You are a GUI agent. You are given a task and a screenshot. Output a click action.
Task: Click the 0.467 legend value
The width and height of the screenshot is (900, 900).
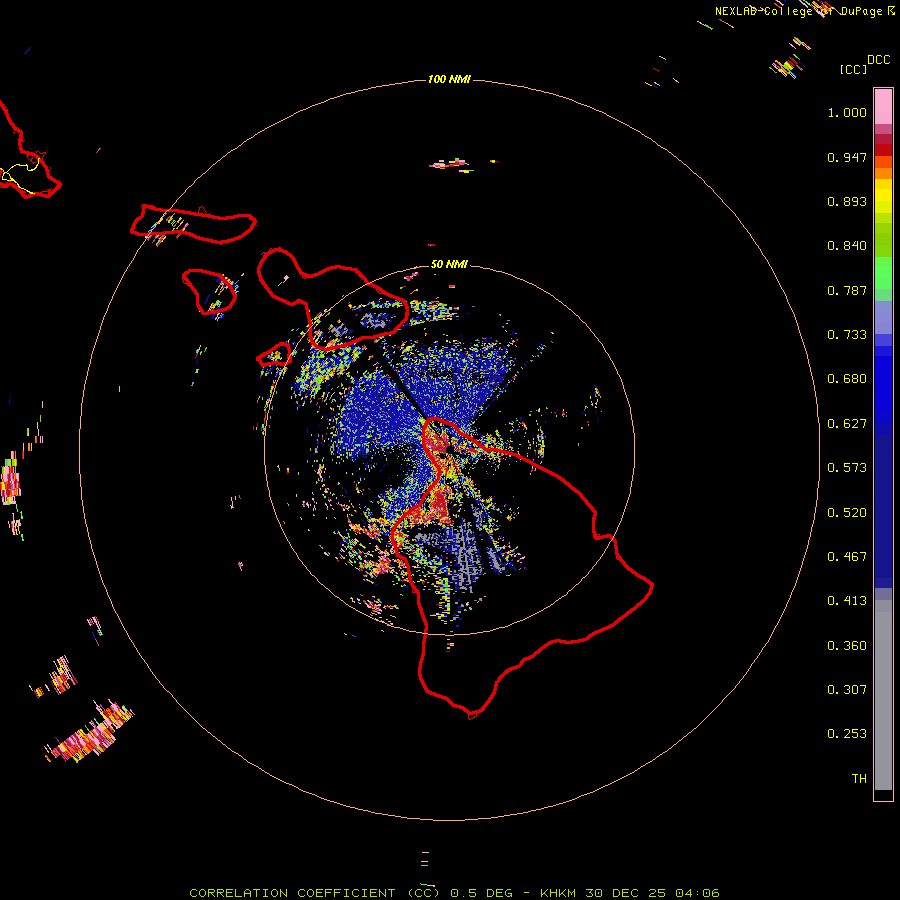(x=847, y=557)
